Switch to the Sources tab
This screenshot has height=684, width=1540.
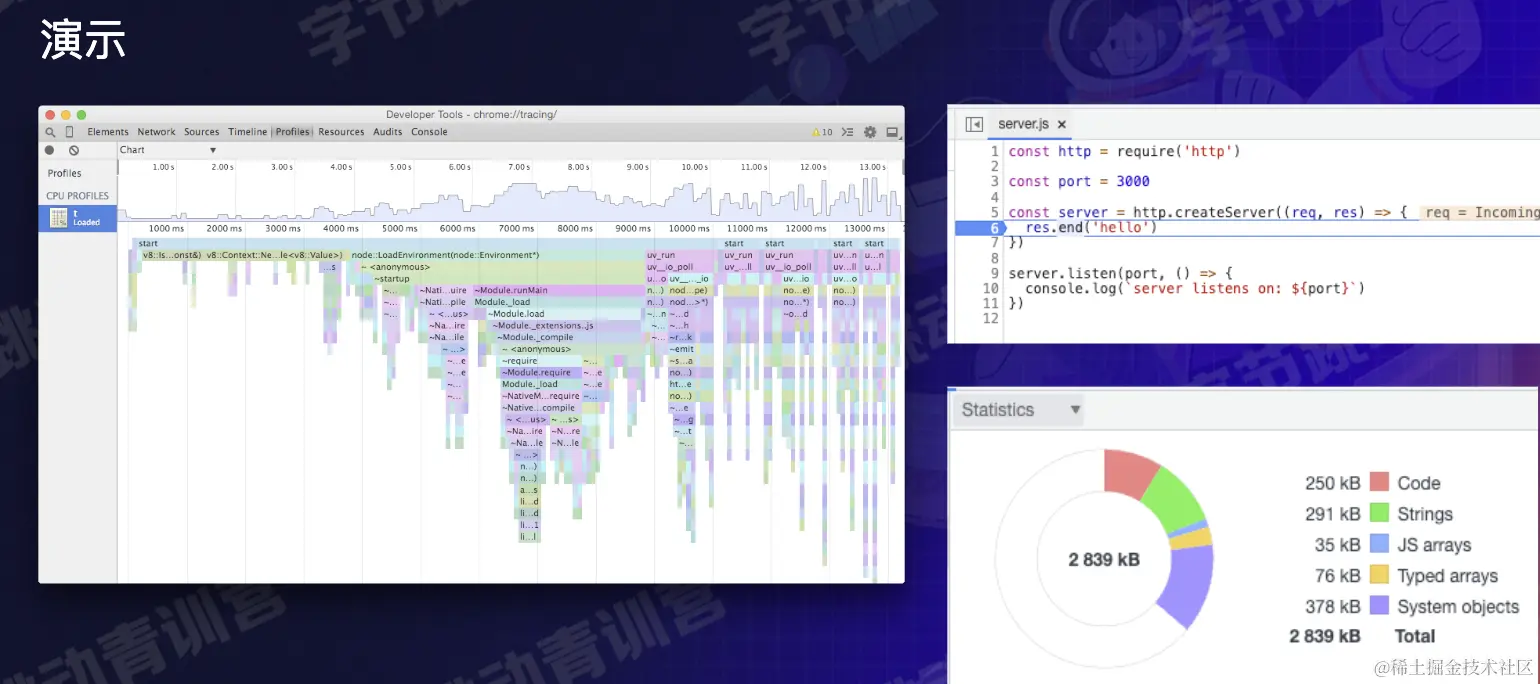coord(201,132)
